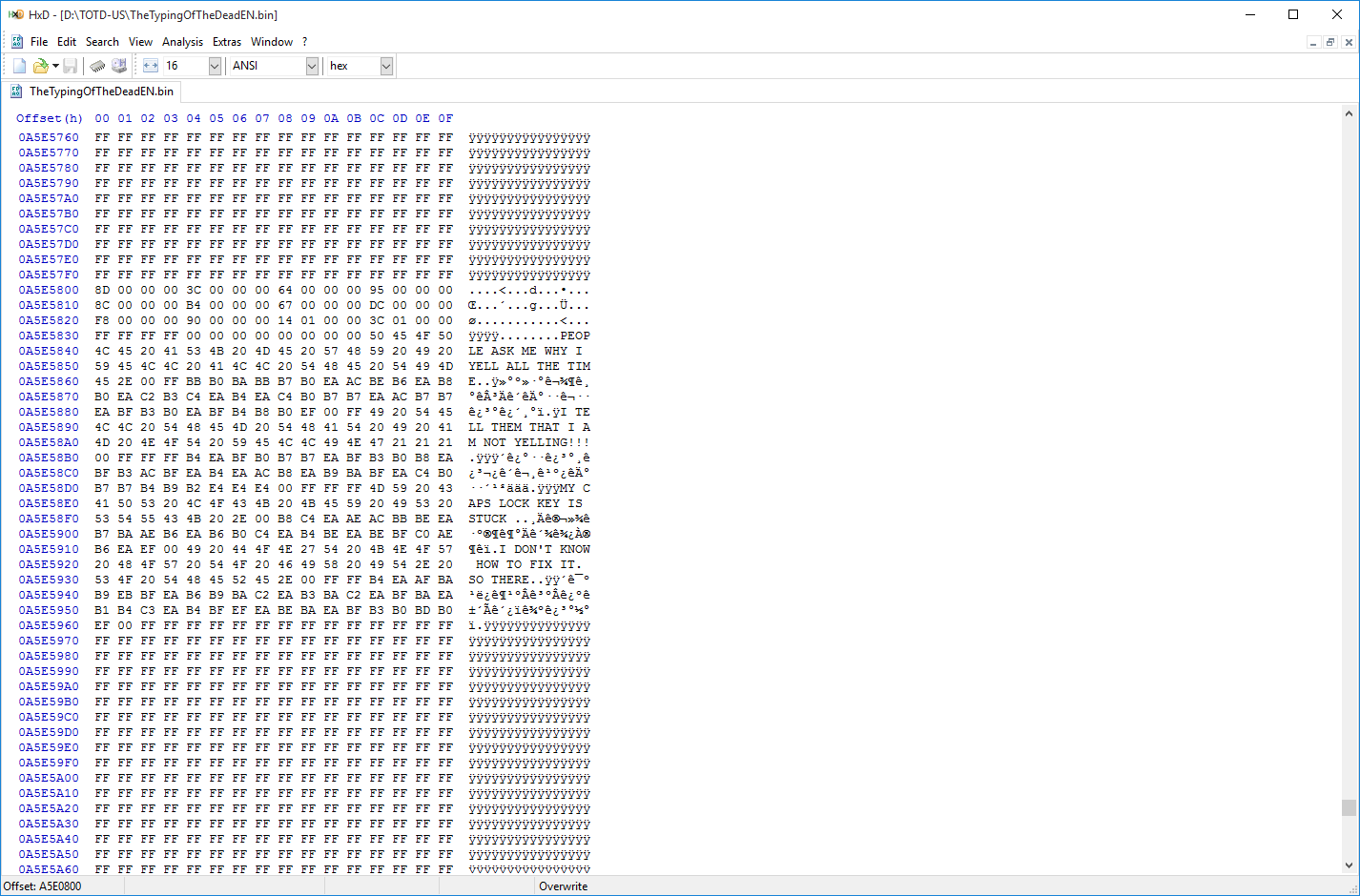Click the Offset(h) column header
Screen dimensions: 1360x896
[50, 118]
